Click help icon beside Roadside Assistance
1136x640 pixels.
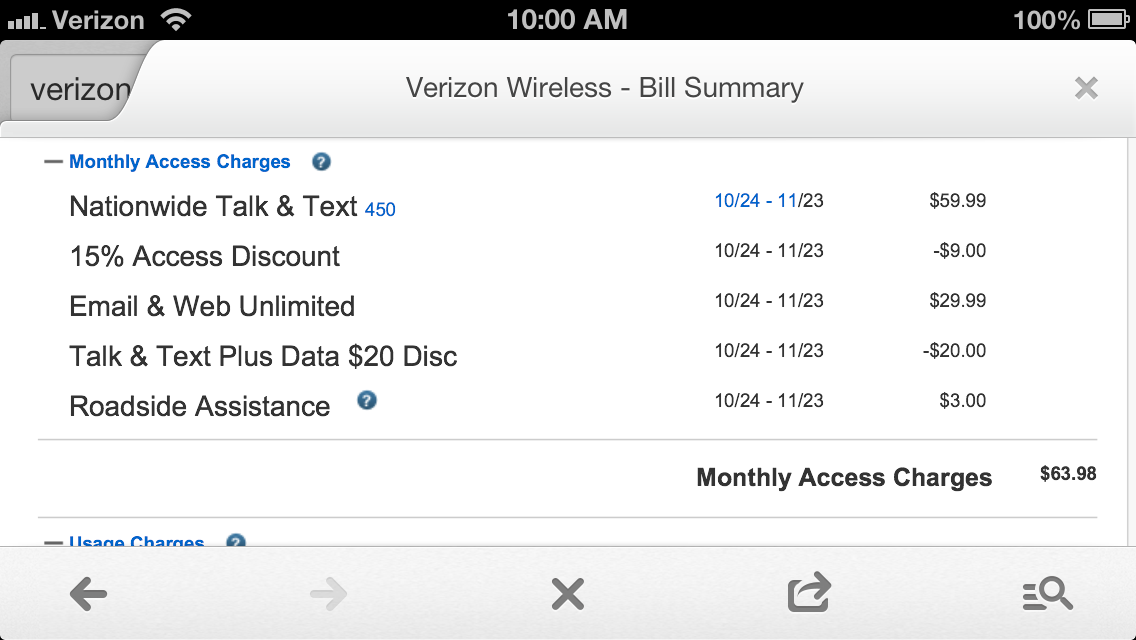tap(367, 400)
